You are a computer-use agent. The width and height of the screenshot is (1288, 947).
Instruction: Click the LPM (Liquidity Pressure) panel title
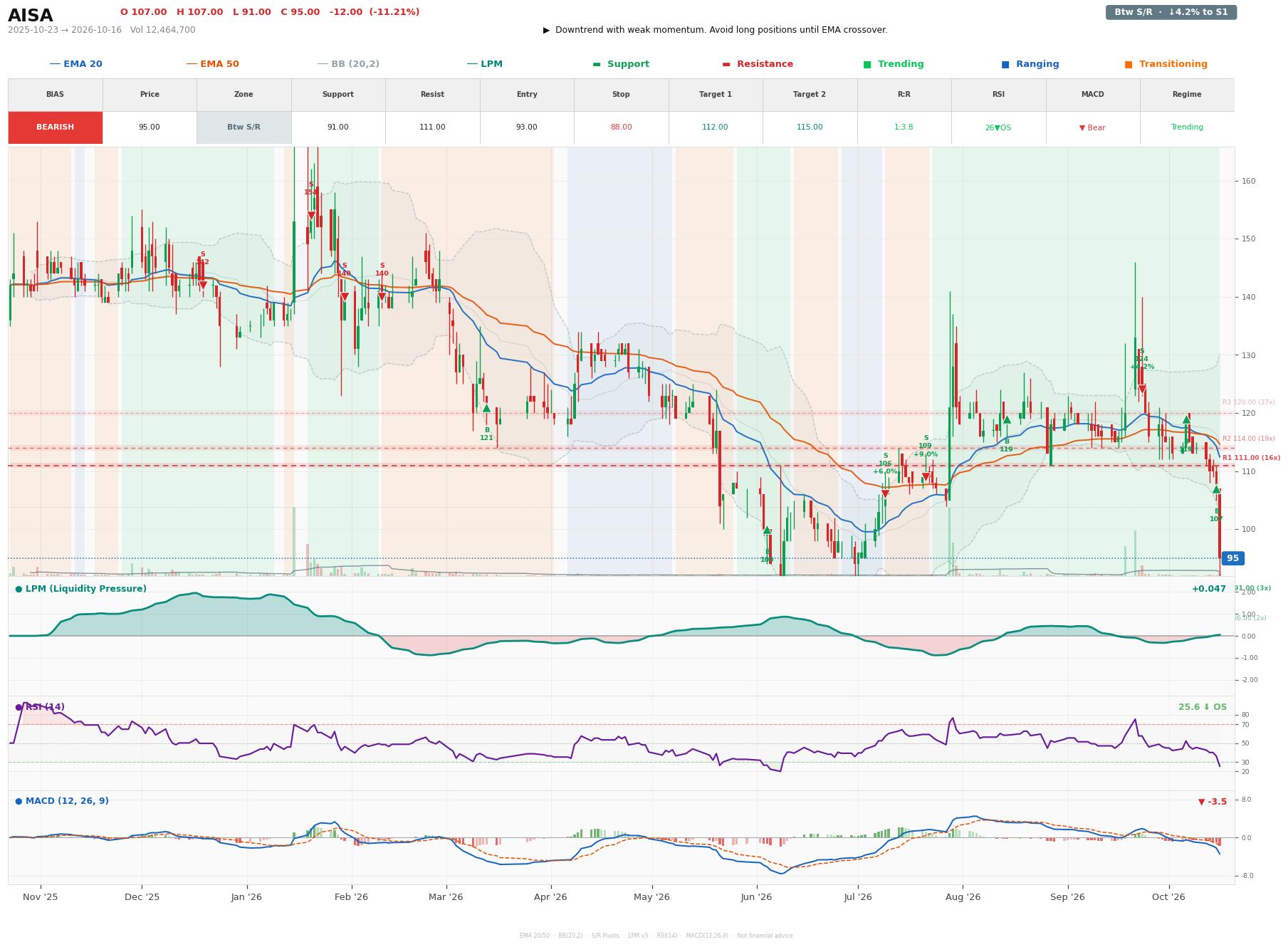click(80, 589)
